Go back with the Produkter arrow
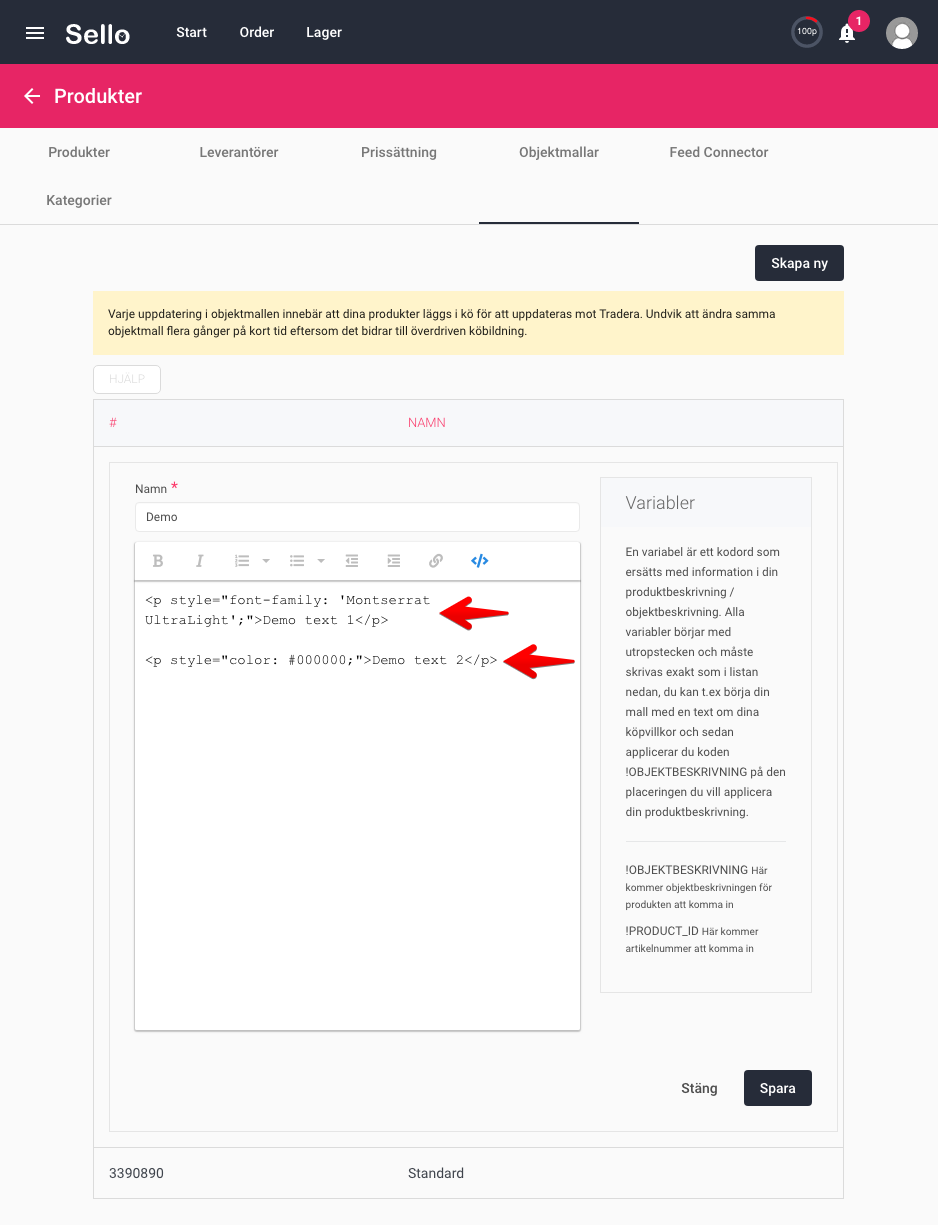Viewport: 938px width, 1225px height. click(x=32, y=96)
